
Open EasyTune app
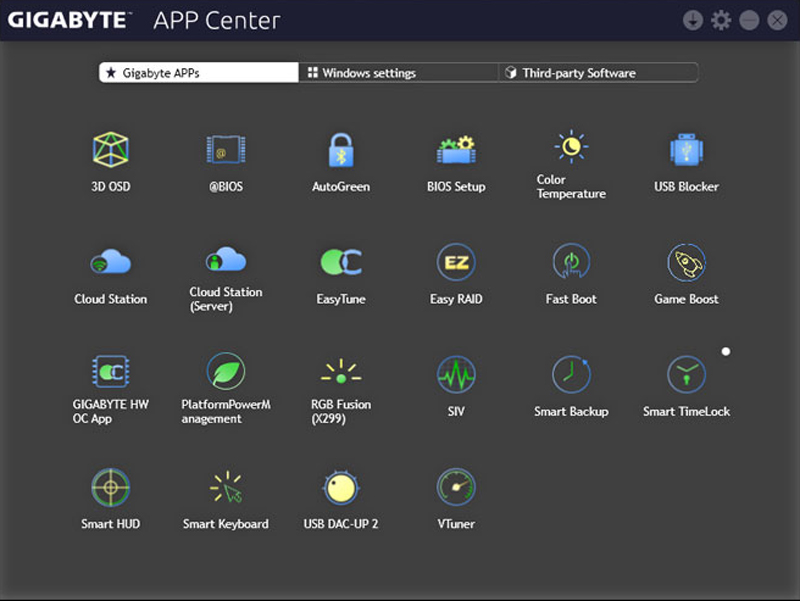[341, 262]
